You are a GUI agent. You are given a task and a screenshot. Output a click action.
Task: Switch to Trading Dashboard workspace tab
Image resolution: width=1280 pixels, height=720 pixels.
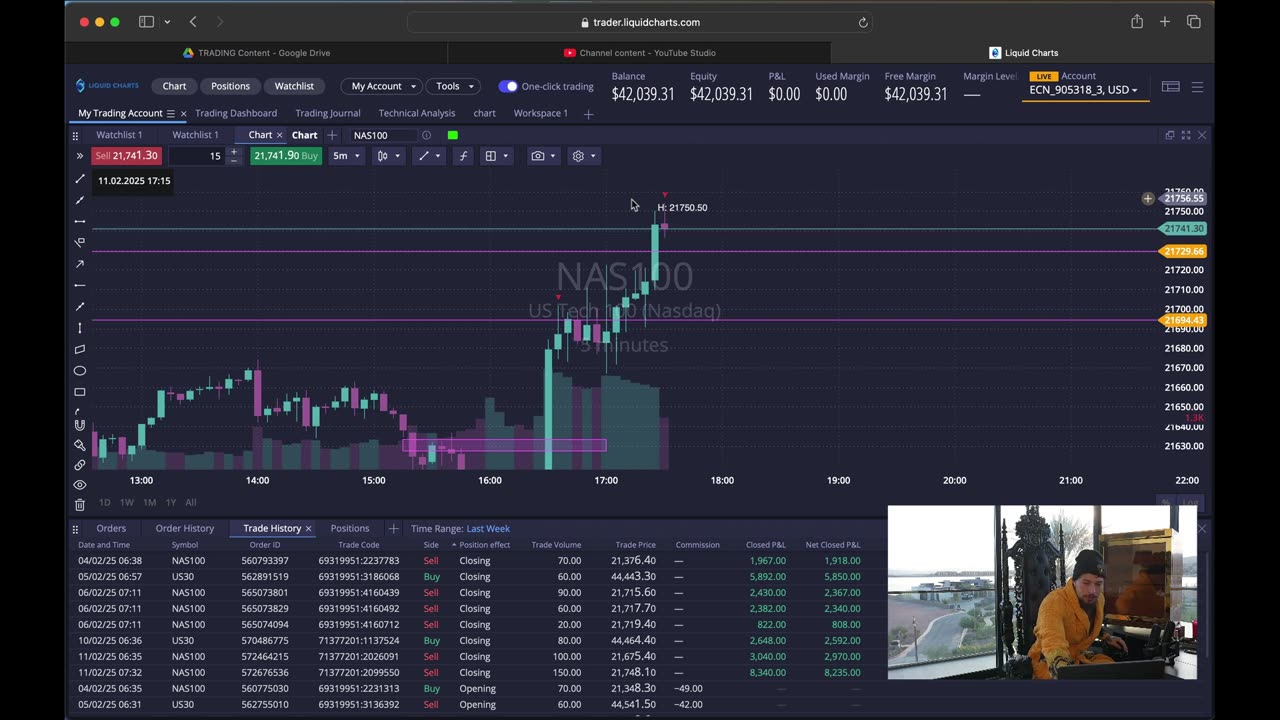coord(236,113)
